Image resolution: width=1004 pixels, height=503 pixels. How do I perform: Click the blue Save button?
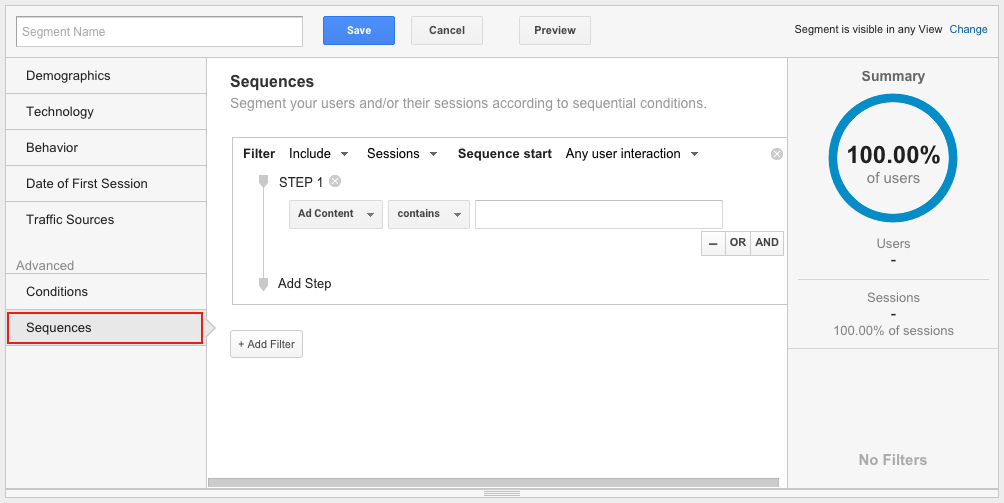tap(359, 31)
